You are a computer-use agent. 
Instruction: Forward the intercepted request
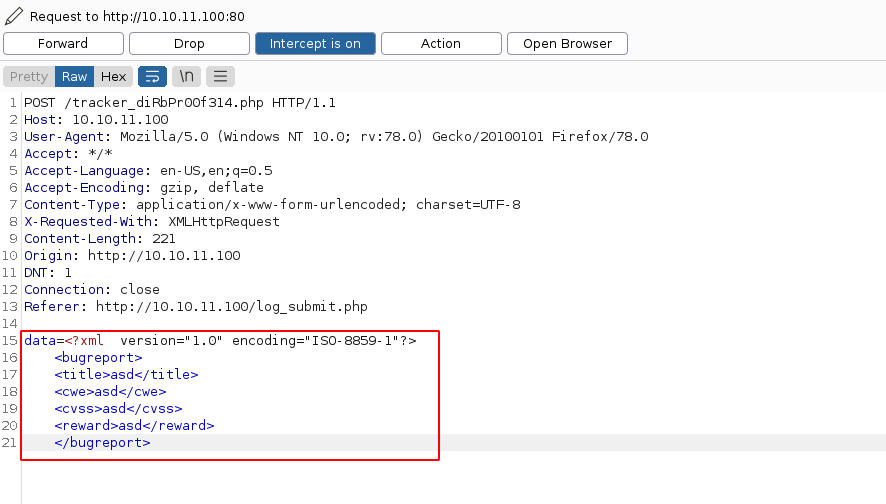63,43
